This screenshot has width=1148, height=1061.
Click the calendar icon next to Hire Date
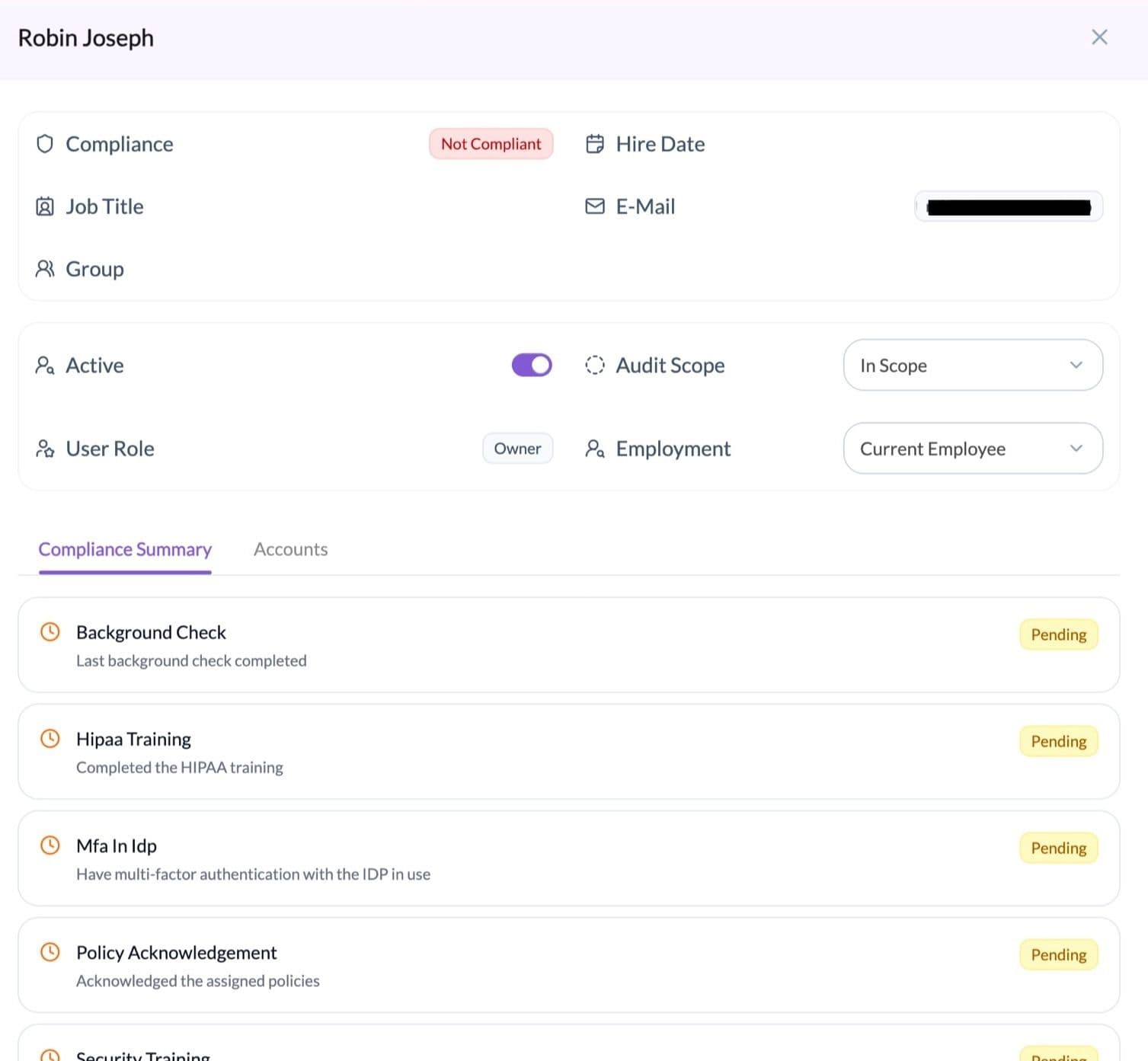(x=594, y=144)
